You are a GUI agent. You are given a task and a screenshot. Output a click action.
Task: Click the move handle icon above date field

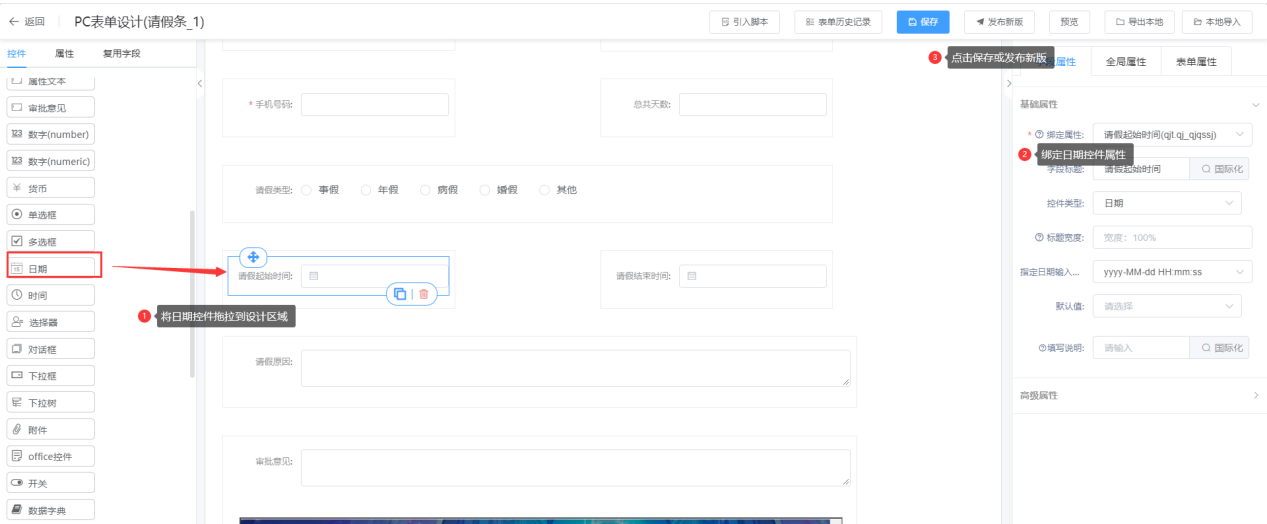(x=252, y=257)
